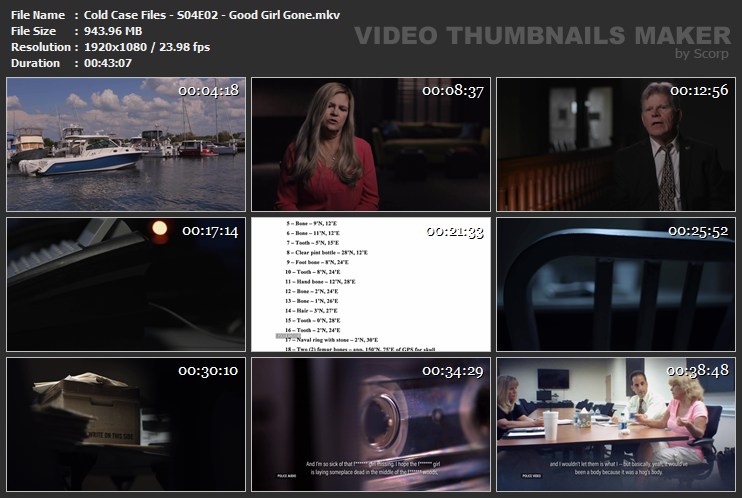Click the duration value 00:43:07
The image size is (742, 498).
(108, 63)
